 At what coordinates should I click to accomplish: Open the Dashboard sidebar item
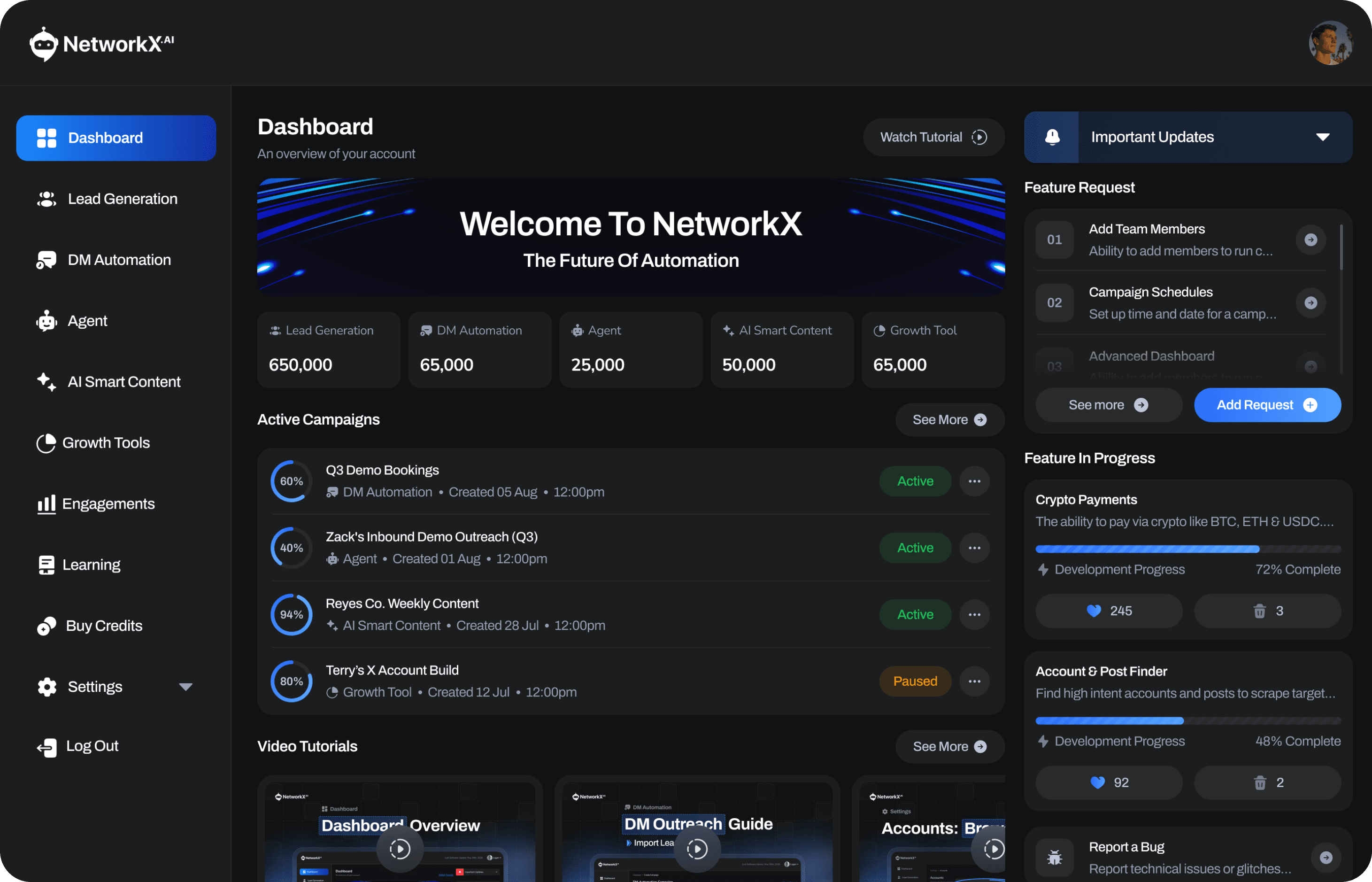(x=116, y=138)
